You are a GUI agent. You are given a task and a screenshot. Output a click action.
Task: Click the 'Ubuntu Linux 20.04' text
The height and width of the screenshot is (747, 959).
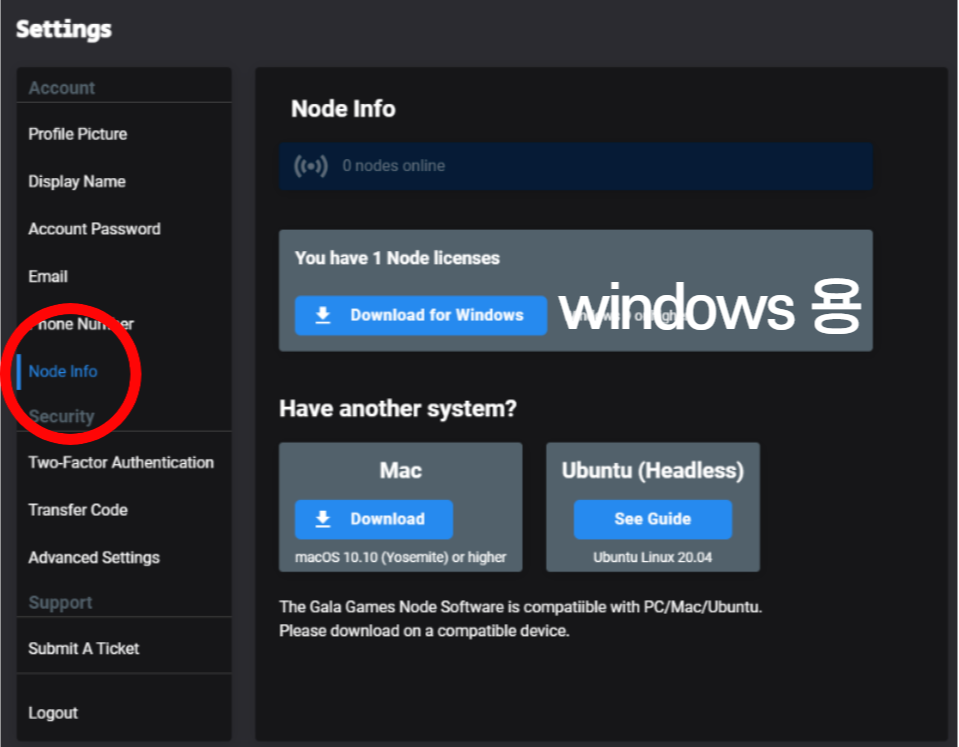[x=653, y=557]
